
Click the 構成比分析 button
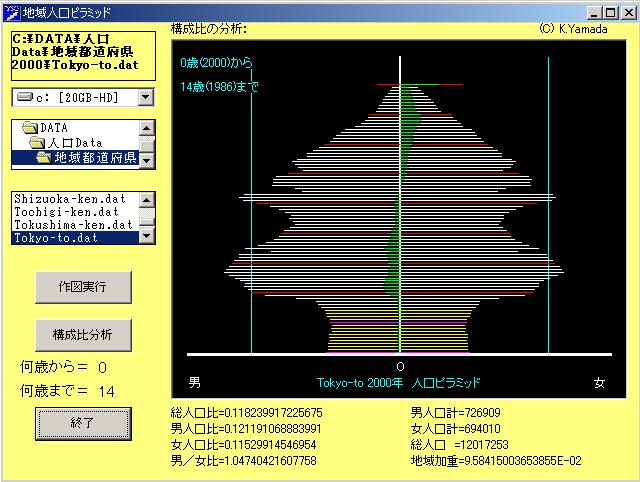(83, 335)
